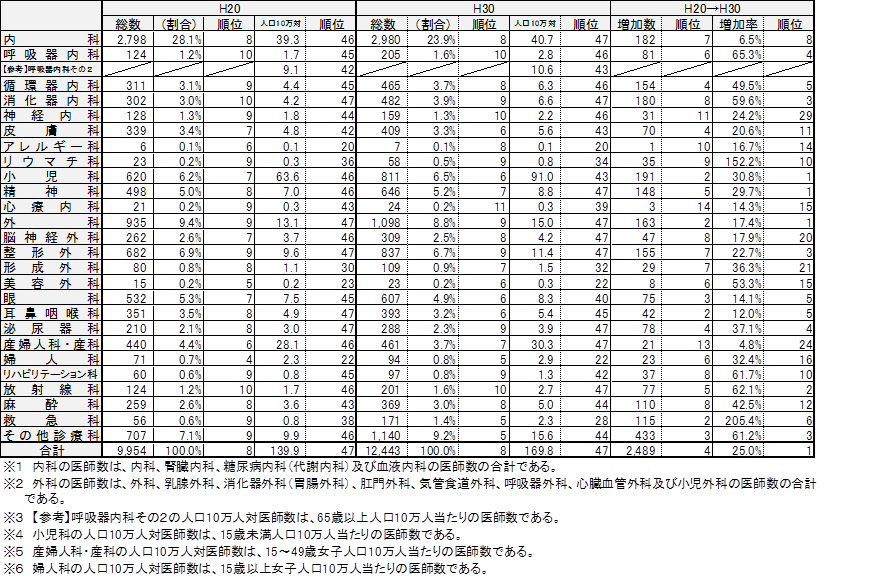Click the H20 column group header
Screen dimensions: 877x577
tap(230, 7)
